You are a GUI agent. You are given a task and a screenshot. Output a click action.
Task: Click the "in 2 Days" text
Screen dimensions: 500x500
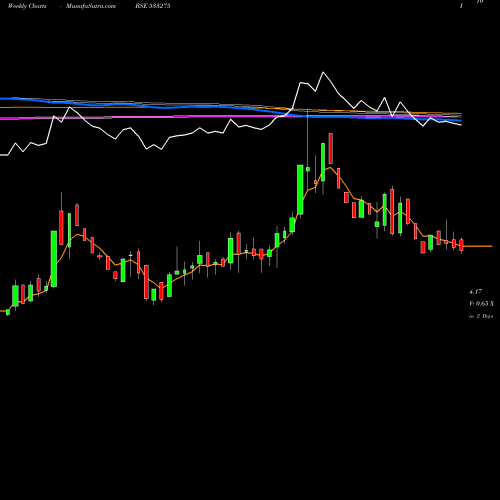(481, 316)
